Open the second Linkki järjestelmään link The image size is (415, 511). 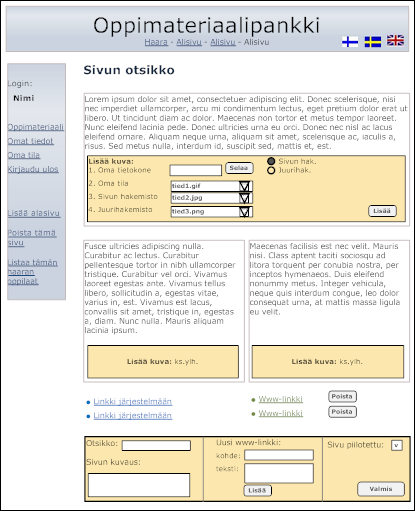click(x=133, y=416)
